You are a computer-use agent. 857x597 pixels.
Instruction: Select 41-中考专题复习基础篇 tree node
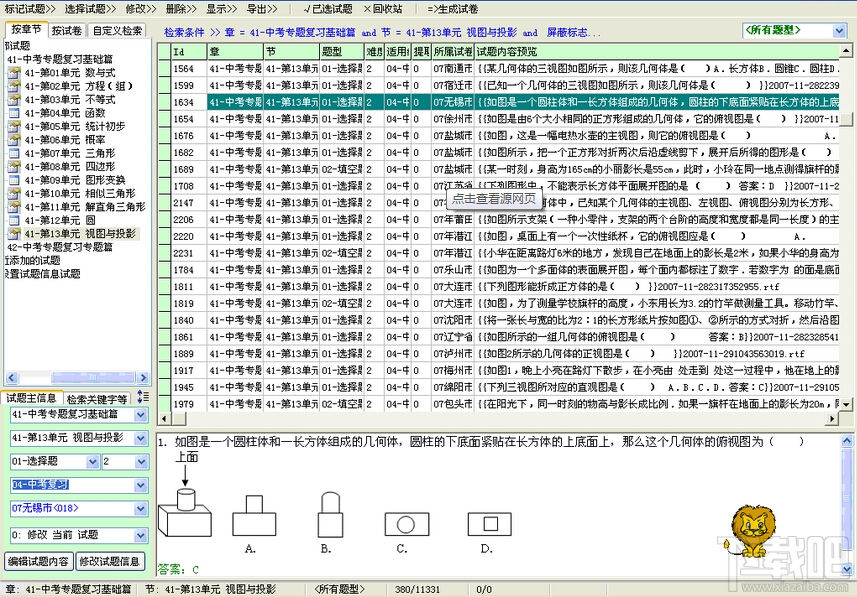[60, 59]
